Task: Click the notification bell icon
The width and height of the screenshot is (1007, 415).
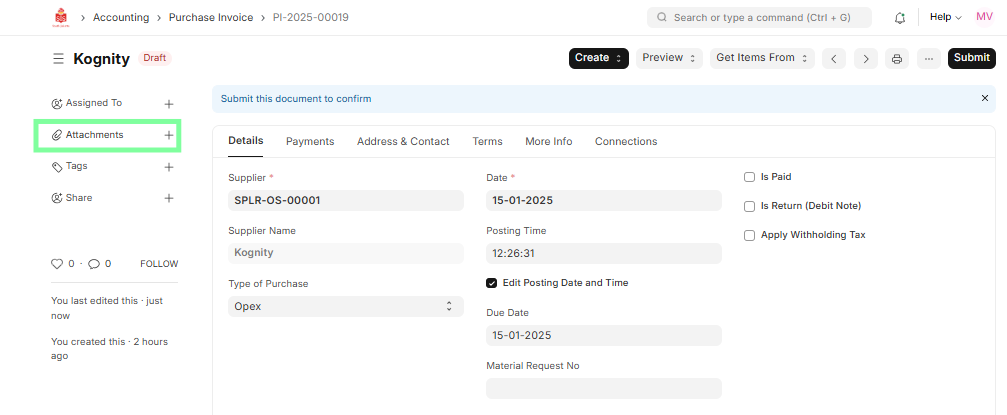Action: (x=900, y=18)
